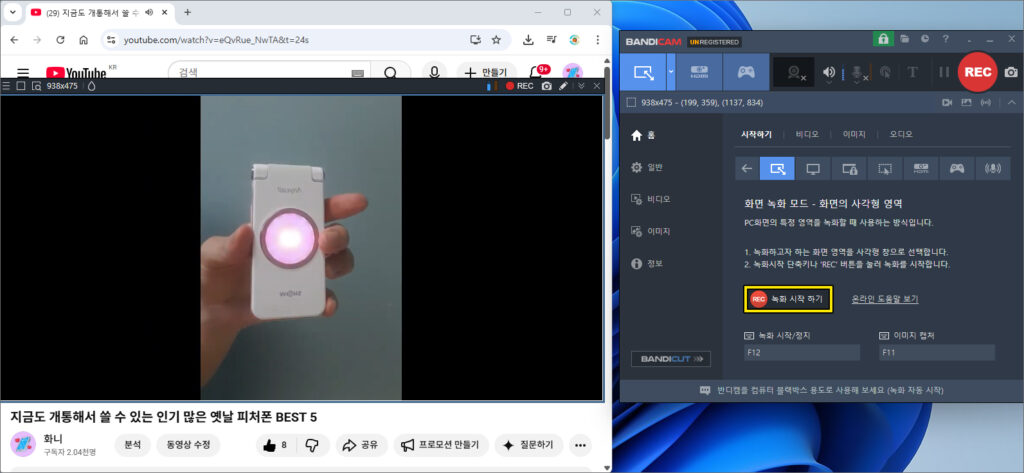1024x473 pixels.
Task: Open the 온라인 도움말 보기 link
Action: 884,298
